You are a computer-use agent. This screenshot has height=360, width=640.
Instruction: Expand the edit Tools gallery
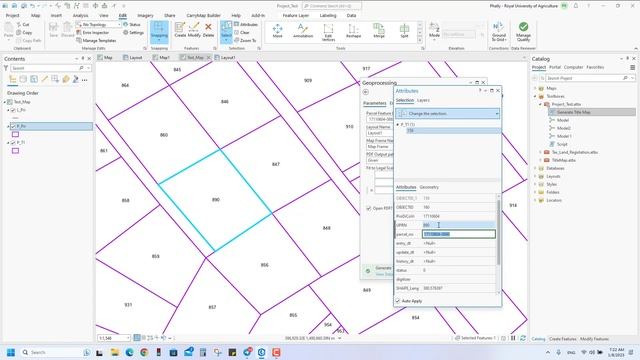click(x=420, y=40)
